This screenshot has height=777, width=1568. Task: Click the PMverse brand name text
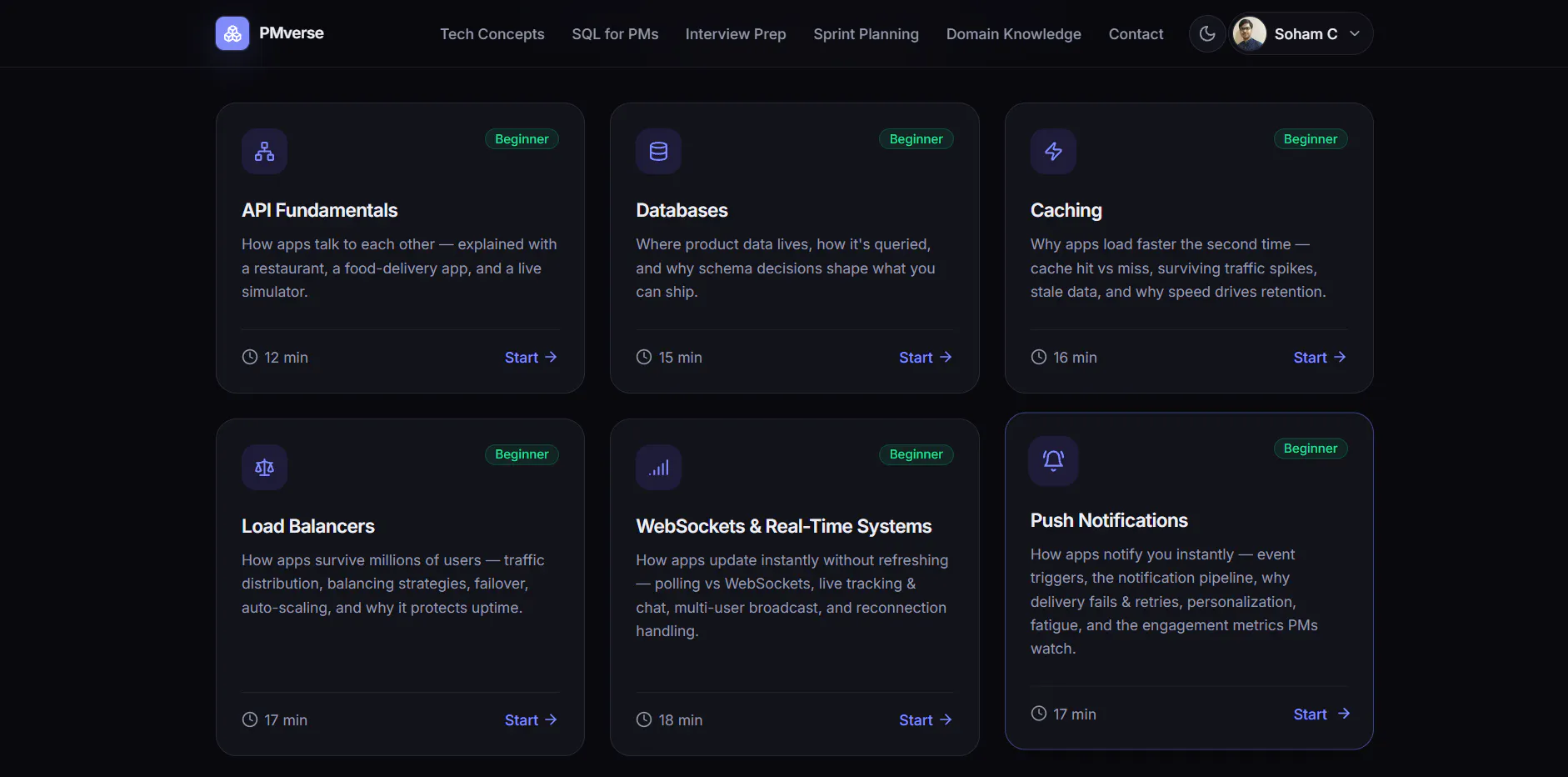[292, 33]
